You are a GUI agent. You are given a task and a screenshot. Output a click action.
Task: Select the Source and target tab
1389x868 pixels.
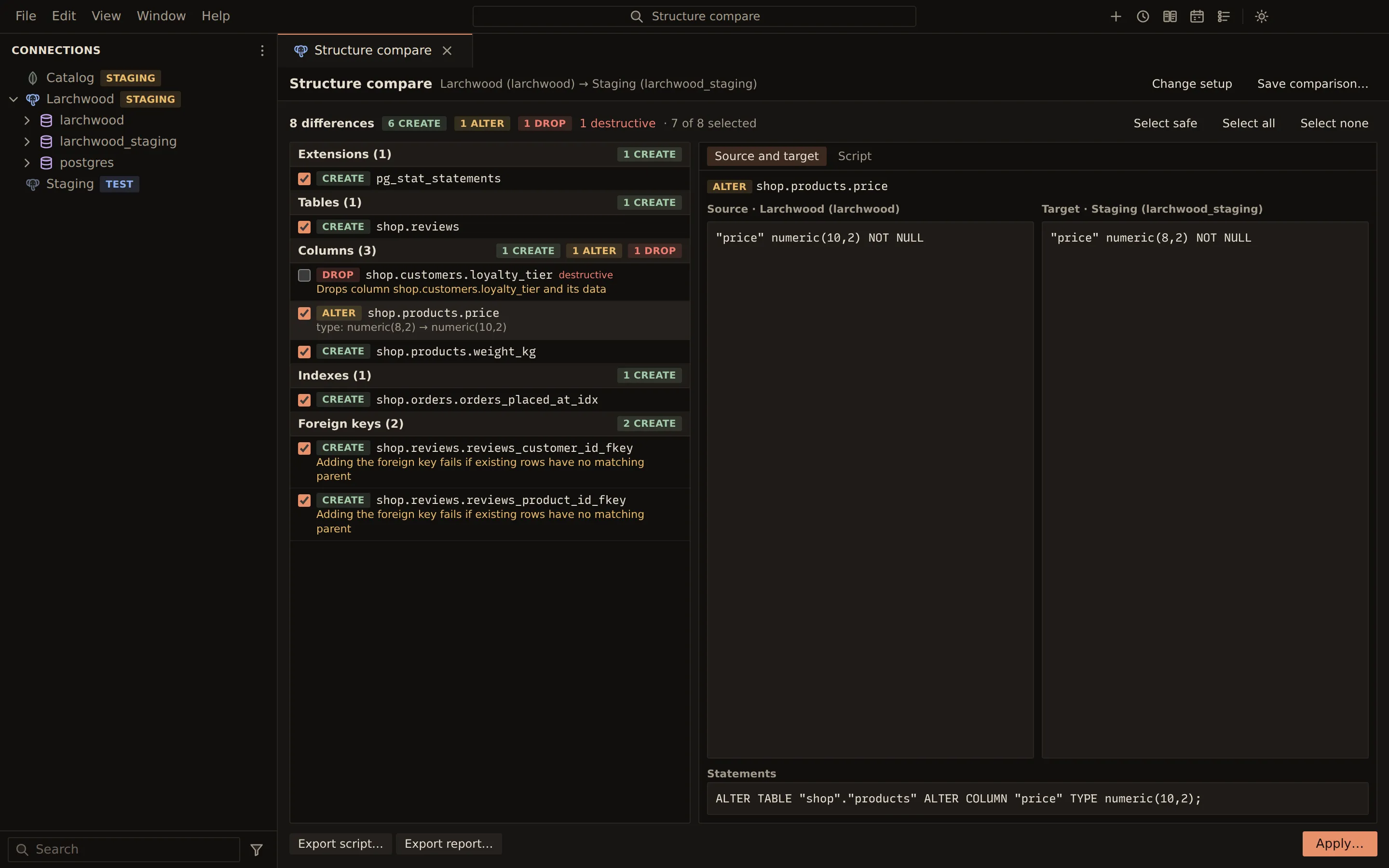pos(766,156)
